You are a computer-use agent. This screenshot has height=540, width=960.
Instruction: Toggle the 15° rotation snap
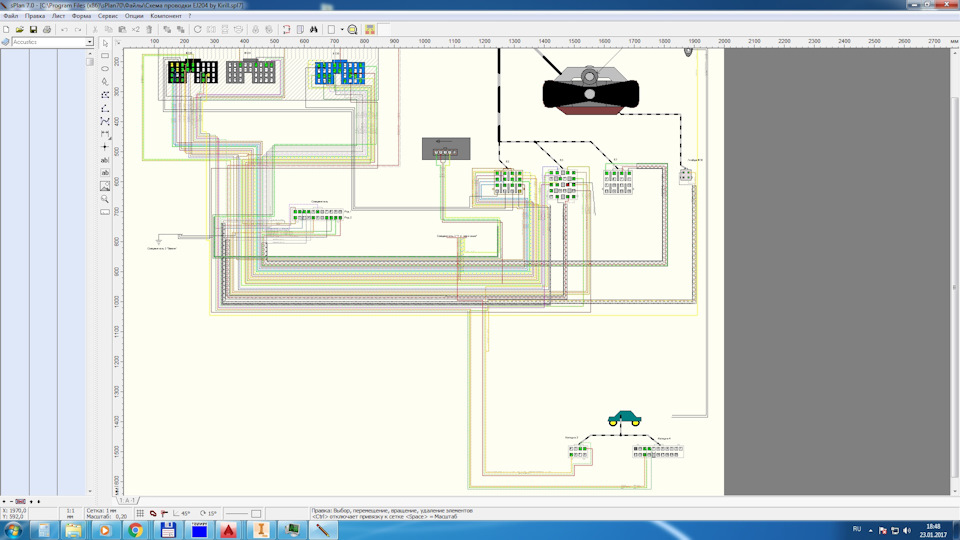pos(209,513)
